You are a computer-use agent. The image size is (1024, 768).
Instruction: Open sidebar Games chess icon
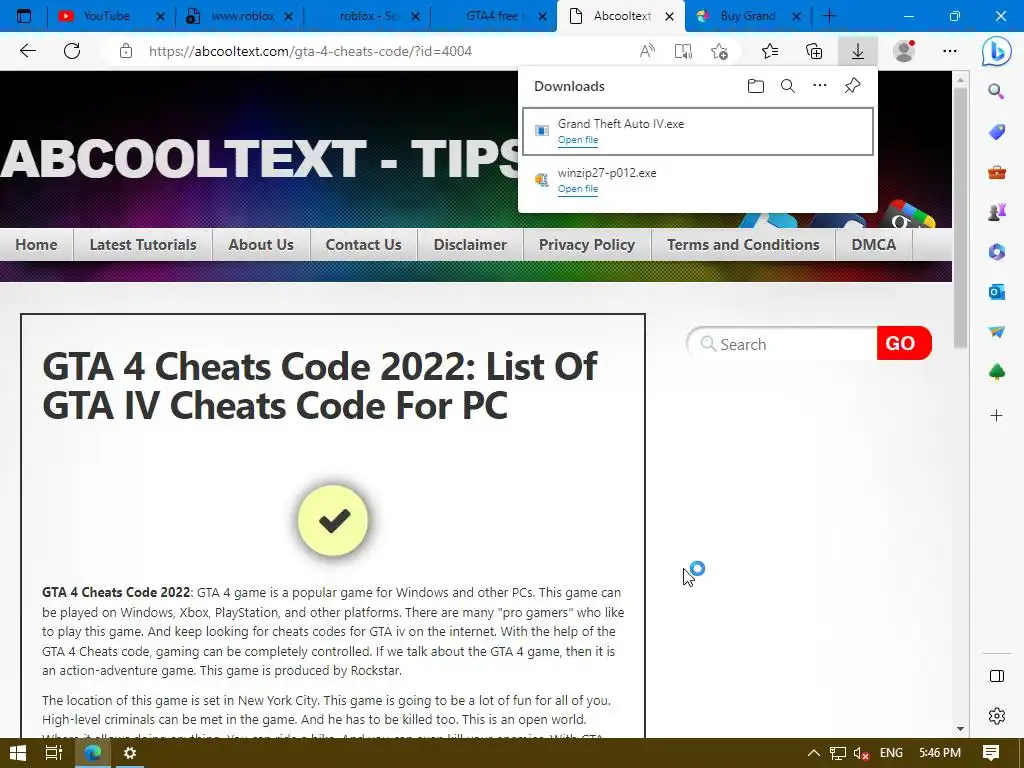997,212
